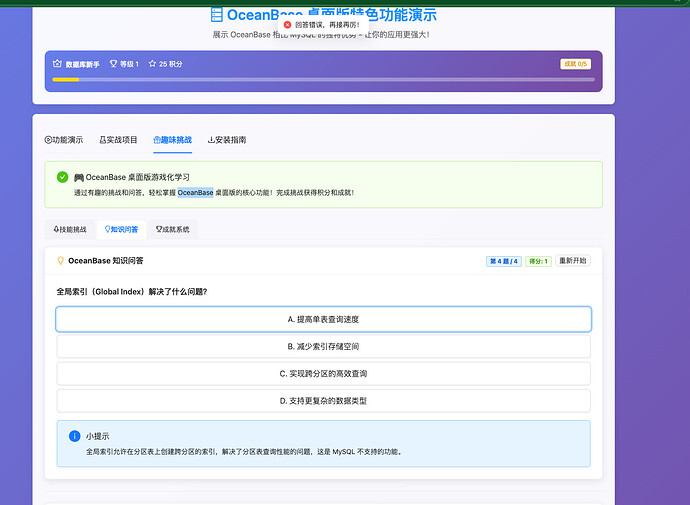The image size is (690, 505).
Task: Click the green checkmark icon in banner
Action: pos(62,177)
